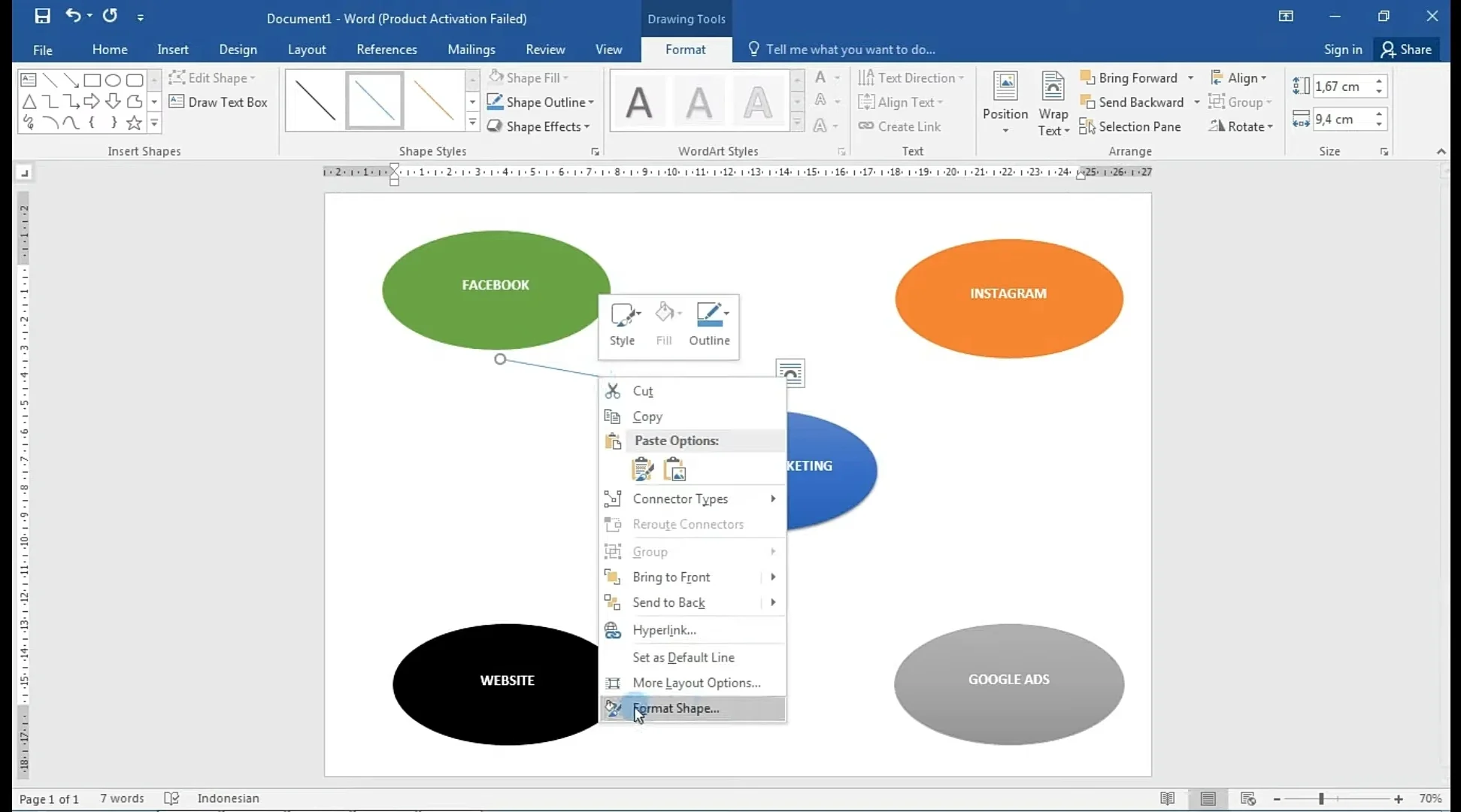1461x812 pixels.
Task: Choose the orange line shape style
Action: (x=434, y=101)
